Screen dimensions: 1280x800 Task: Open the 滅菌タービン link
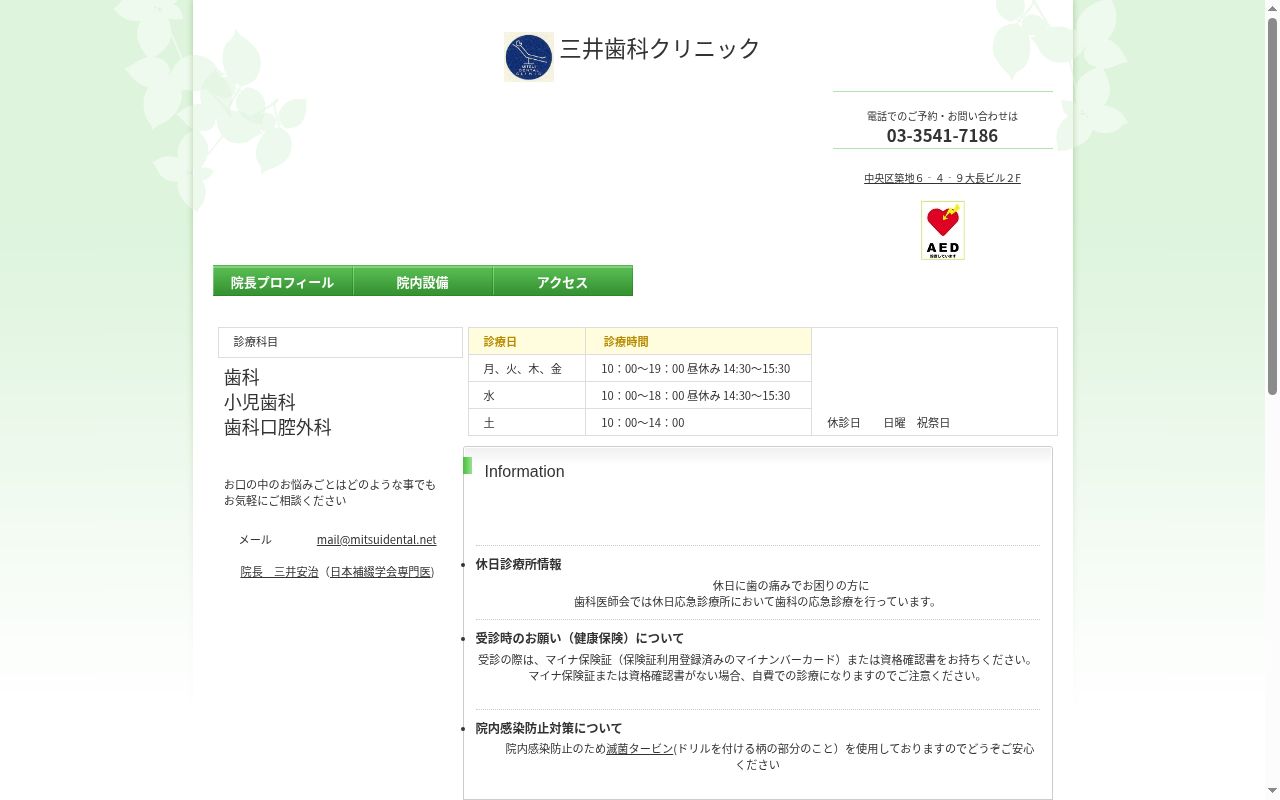640,748
